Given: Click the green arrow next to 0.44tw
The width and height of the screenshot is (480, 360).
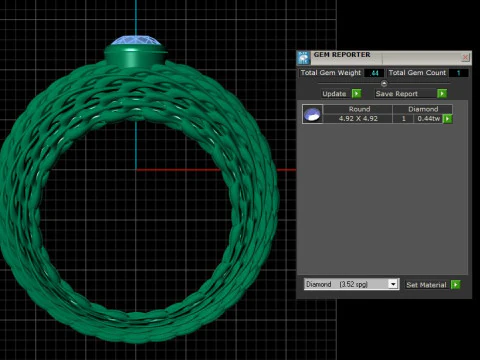Looking at the screenshot, I should point(447,119).
